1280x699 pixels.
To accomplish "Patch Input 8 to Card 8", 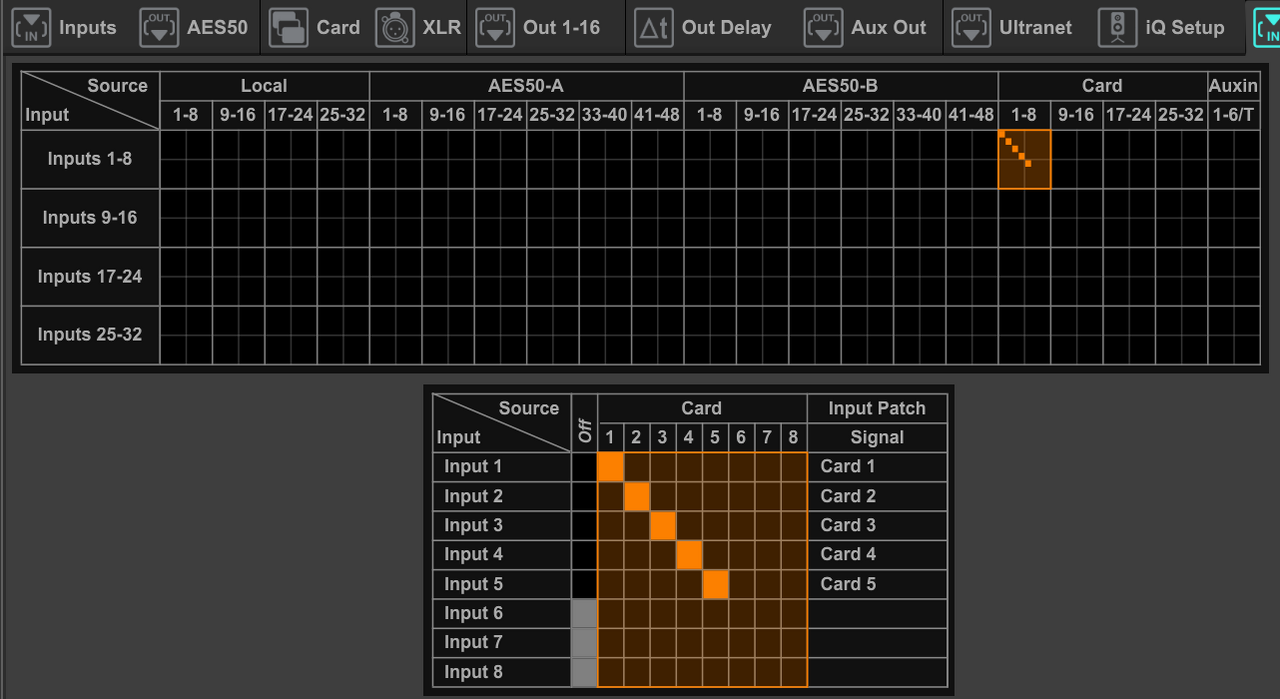I will tap(793, 672).
